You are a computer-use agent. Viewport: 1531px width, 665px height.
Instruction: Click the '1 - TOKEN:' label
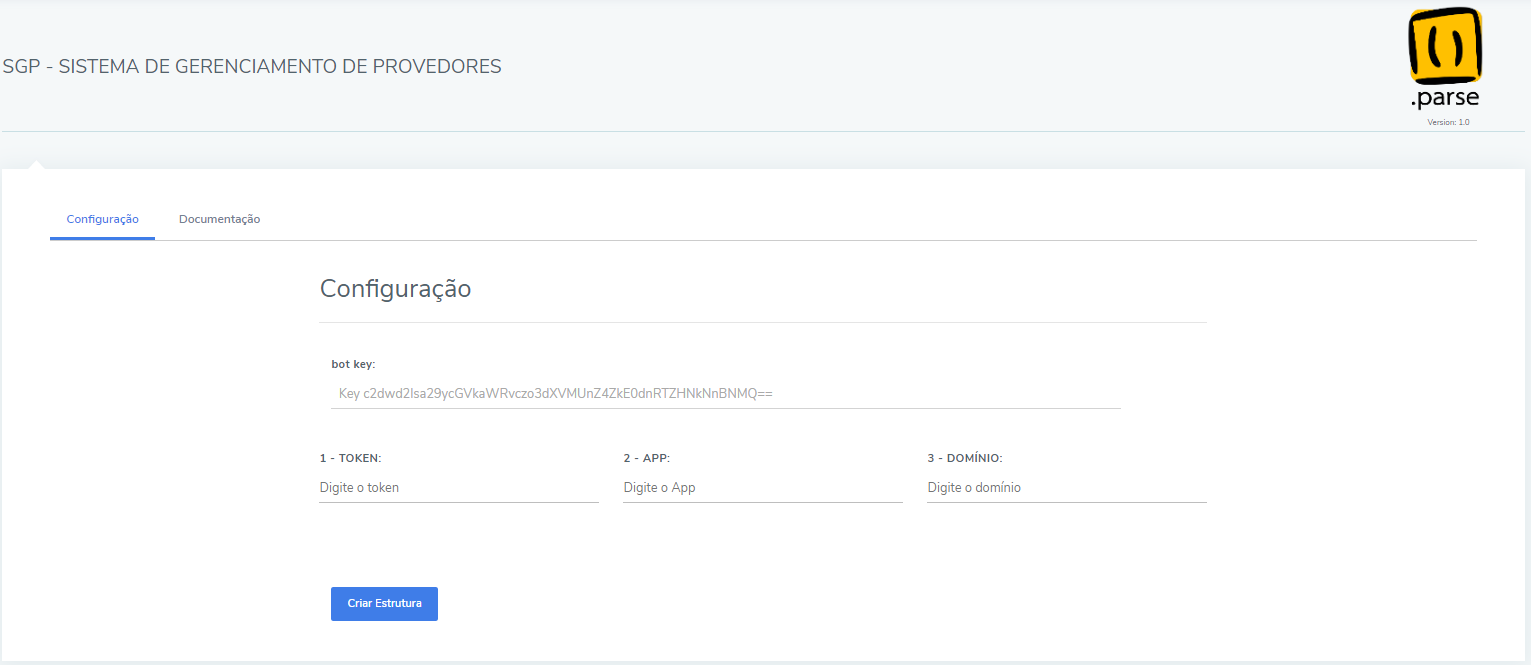pos(351,458)
